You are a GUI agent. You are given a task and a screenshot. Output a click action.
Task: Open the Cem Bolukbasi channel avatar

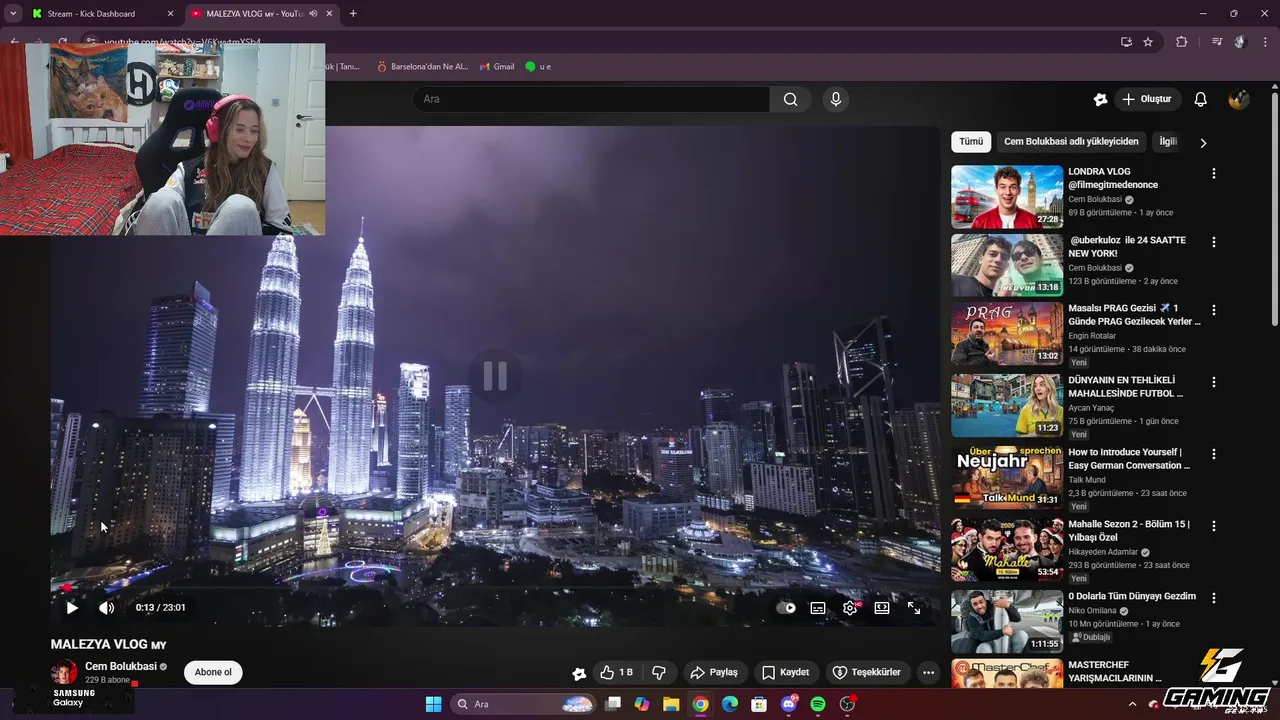click(x=64, y=671)
